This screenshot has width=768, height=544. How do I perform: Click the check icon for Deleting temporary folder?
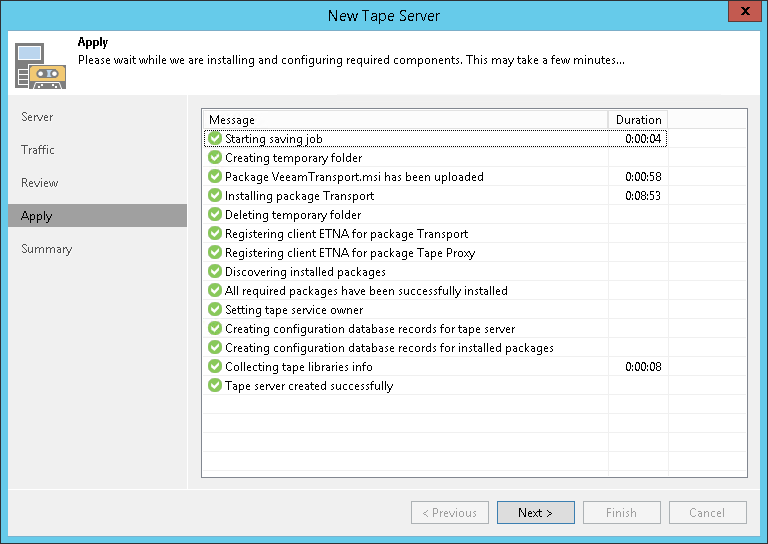[214, 215]
